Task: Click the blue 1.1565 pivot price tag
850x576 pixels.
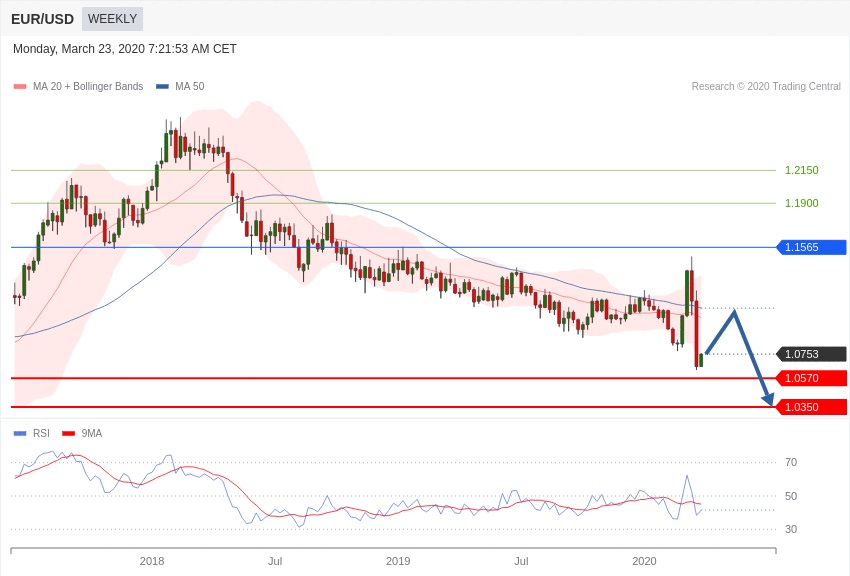Action: click(x=812, y=247)
